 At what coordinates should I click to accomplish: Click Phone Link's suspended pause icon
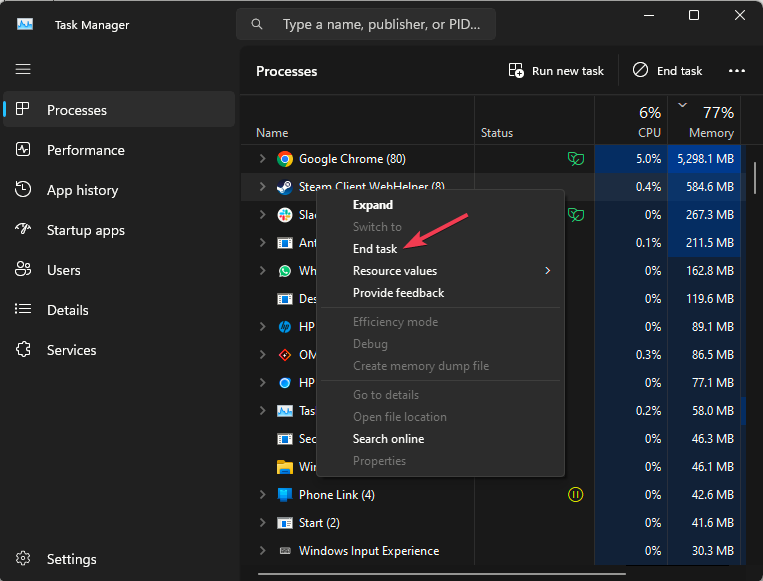tap(576, 495)
